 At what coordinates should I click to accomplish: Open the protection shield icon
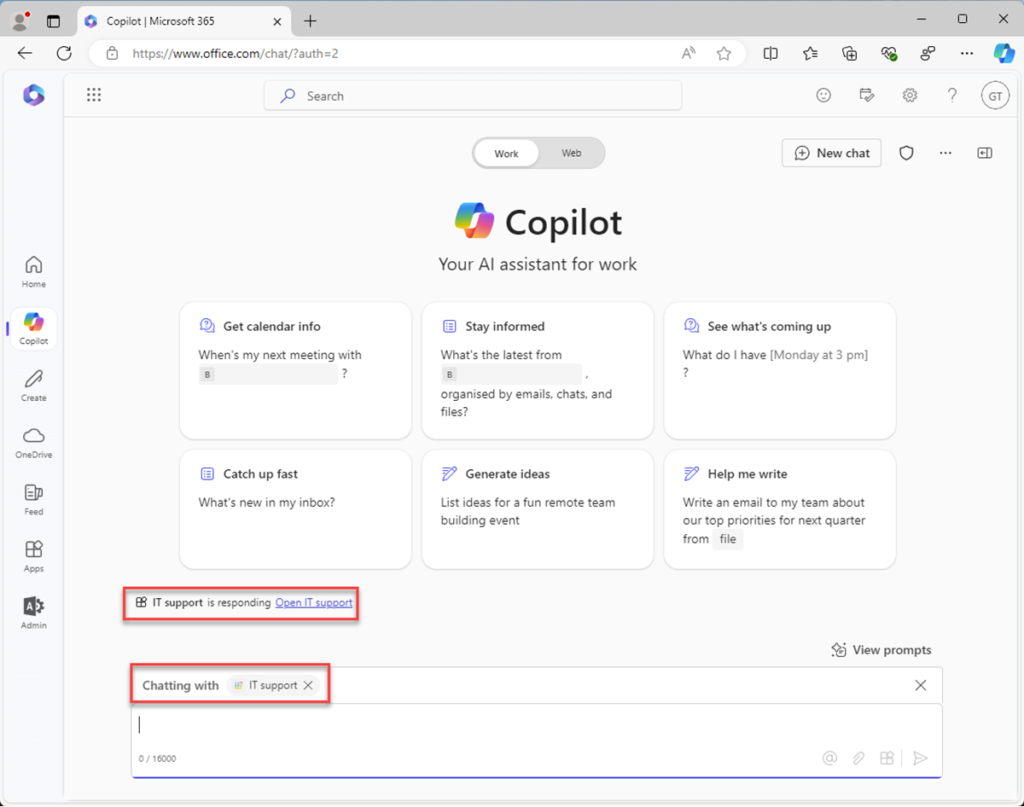906,153
